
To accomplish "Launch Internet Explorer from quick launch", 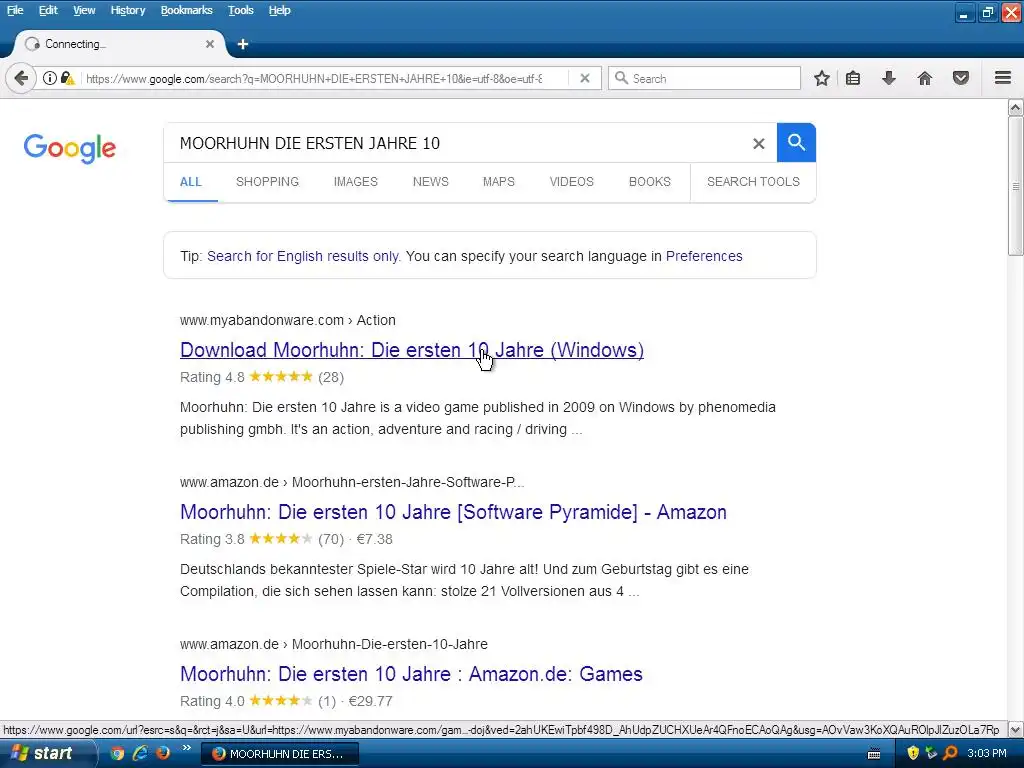I will click(140, 753).
